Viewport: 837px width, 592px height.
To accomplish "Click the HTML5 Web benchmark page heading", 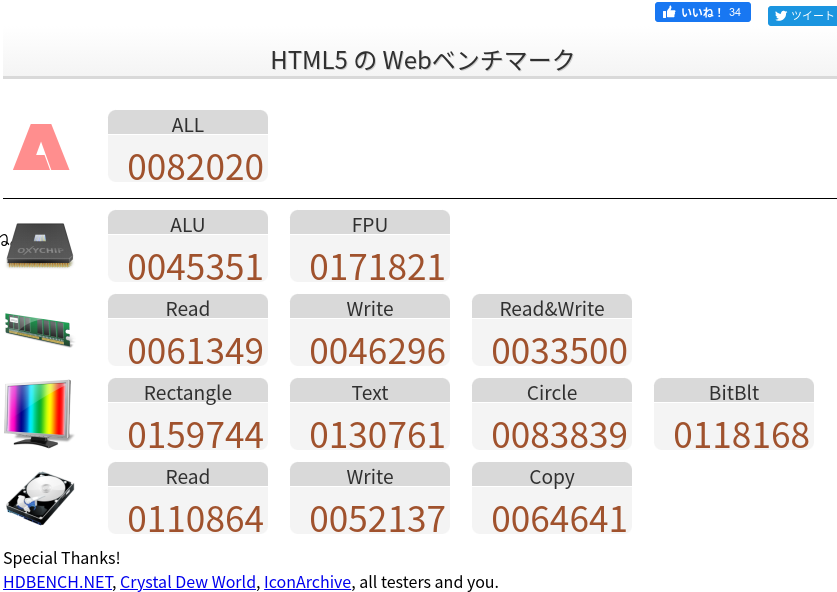I will (x=422, y=60).
